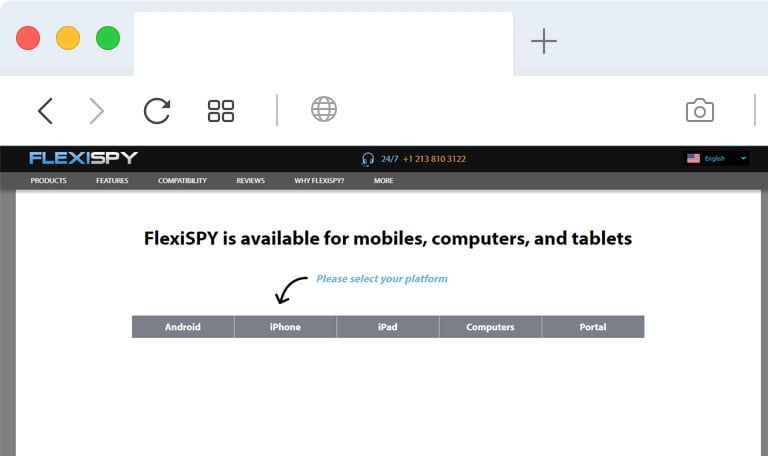The width and height of the screenshot is (768, 456).
Task: Go back with the browser back arrow
Action: click(x=45, y=111)
